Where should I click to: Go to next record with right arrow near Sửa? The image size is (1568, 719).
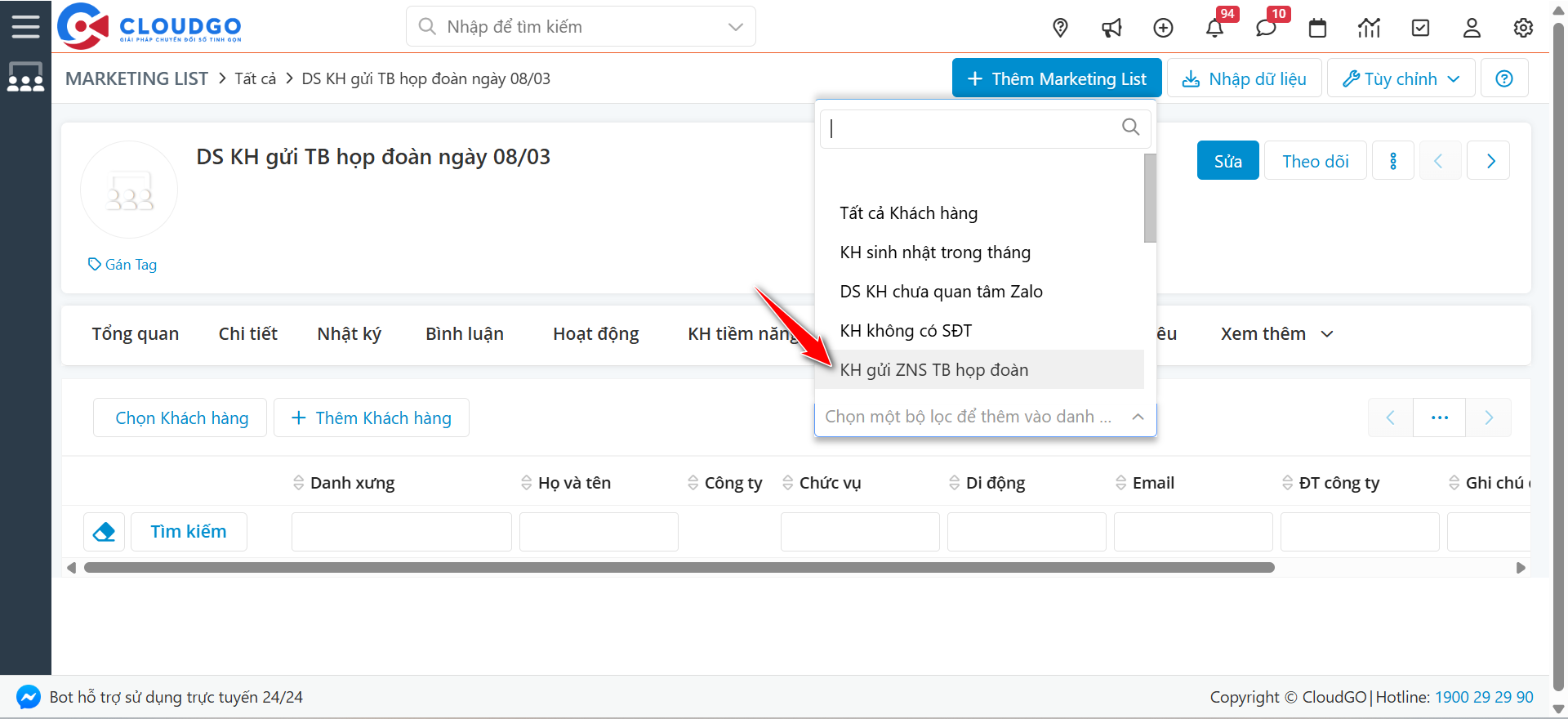1489,161
